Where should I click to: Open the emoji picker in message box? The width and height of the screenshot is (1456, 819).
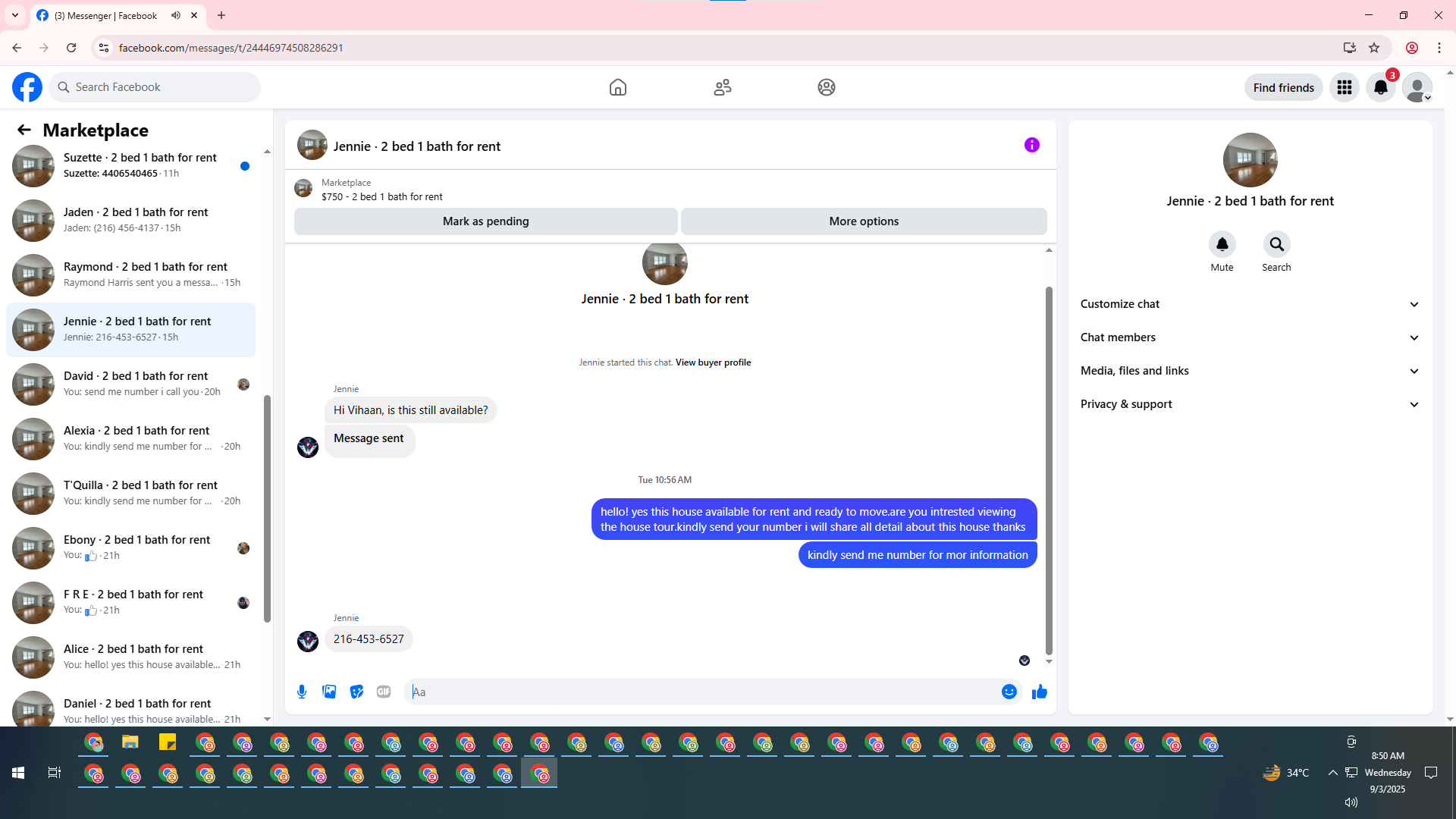coord(1009,692)
